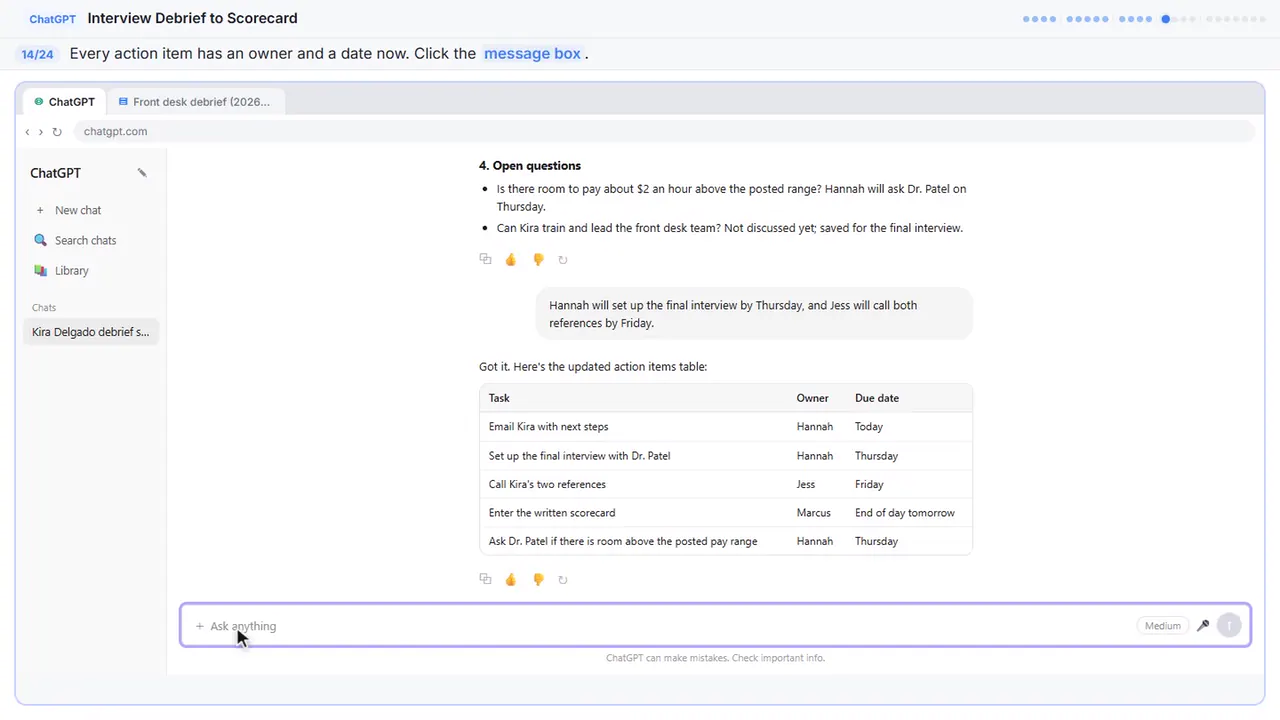1280x720 pixels.
Task: Go back with the browser back arrow
Action: [x=27, y=132]
